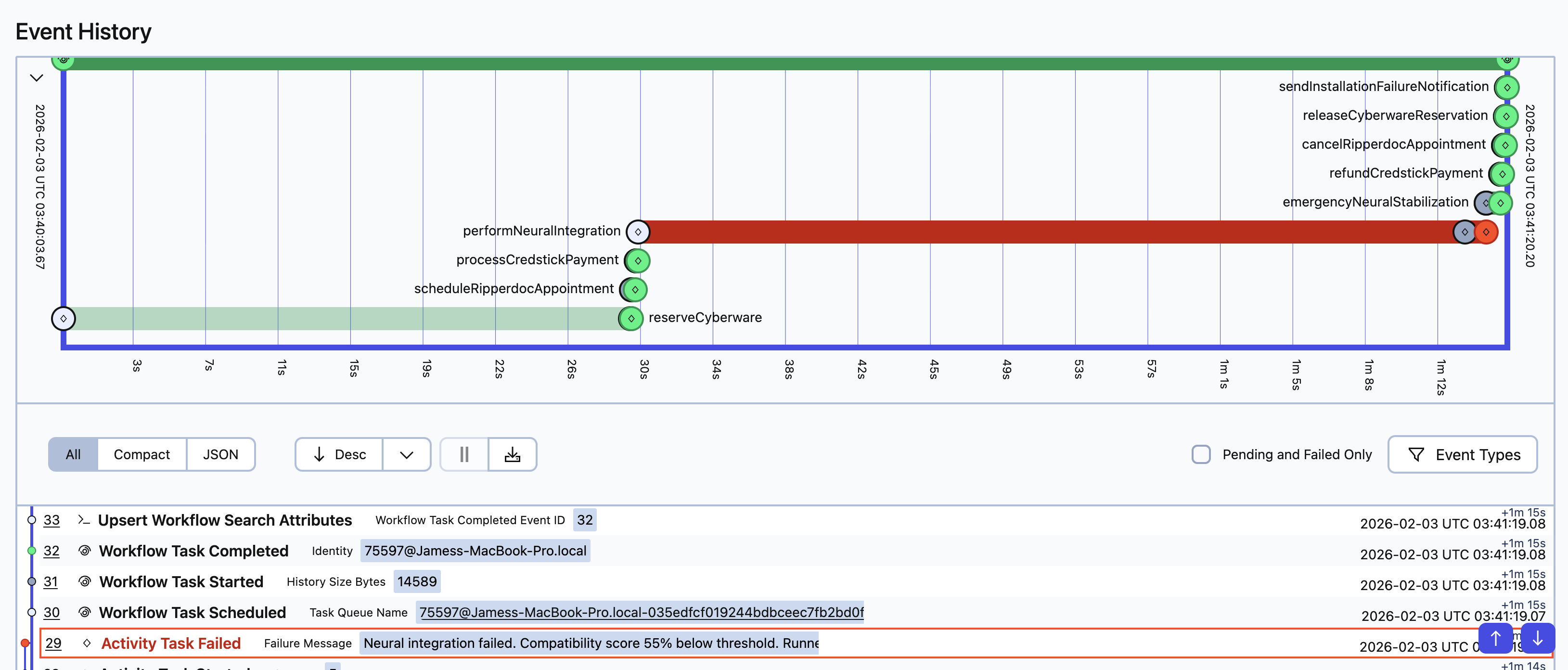Switch to the Compact view tab

(x=141, y=454)
